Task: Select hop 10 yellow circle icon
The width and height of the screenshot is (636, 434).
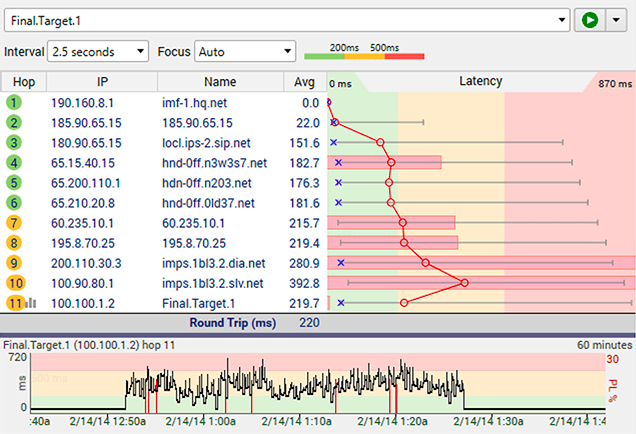Action: point(15,283)
